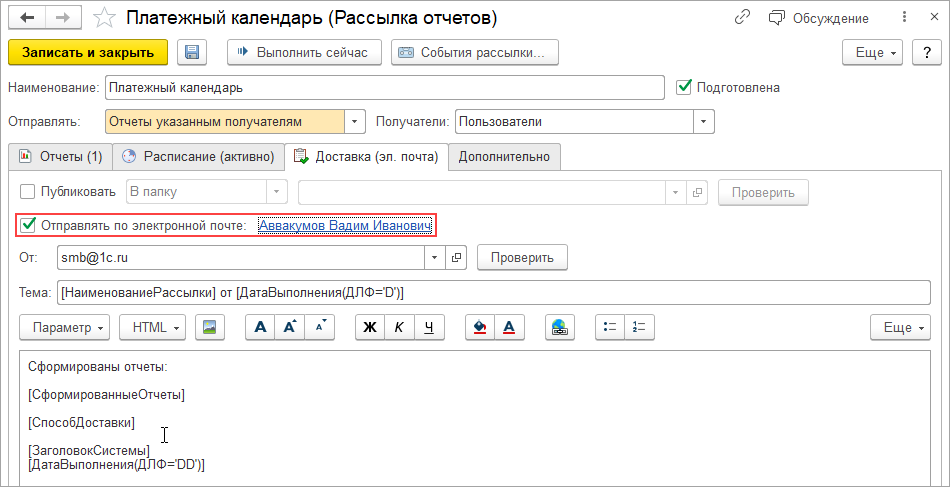Apply bold formatting with the Ж button

369,327
